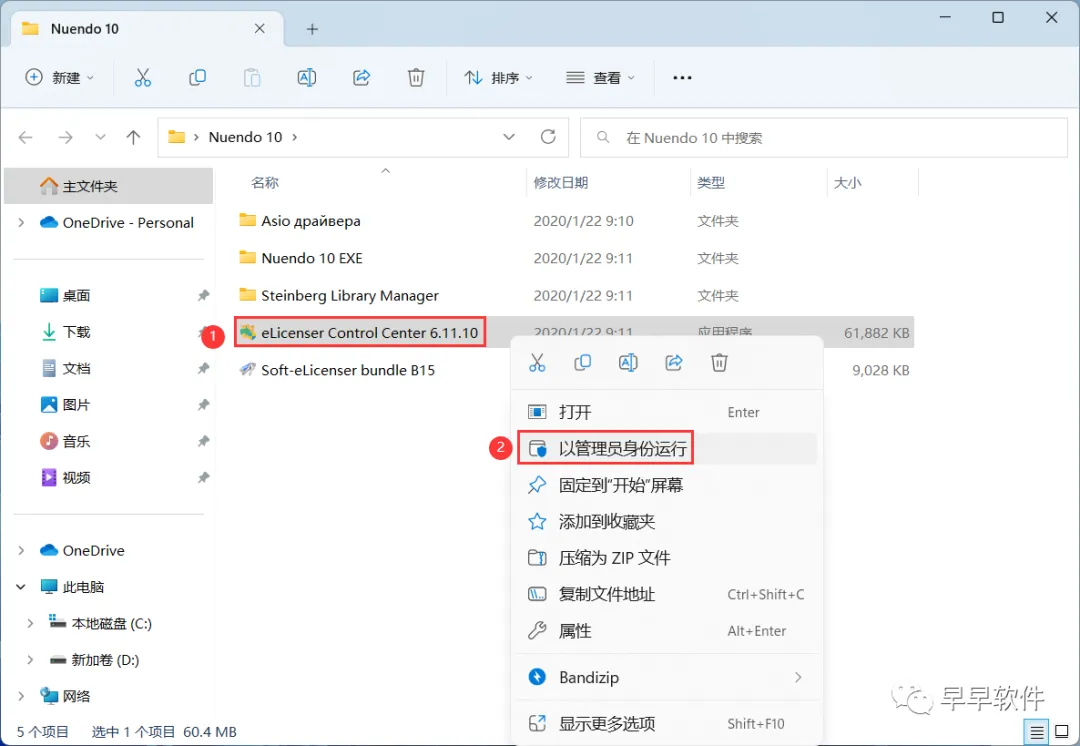
Task: Click the Share icon in the toolbar
Action: point(362,78)
